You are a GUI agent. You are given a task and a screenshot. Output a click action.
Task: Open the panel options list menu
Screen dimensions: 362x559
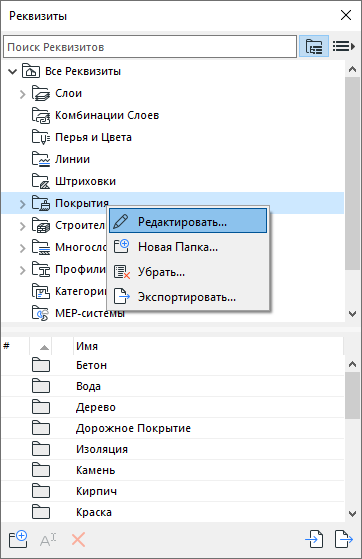(343, 46)
